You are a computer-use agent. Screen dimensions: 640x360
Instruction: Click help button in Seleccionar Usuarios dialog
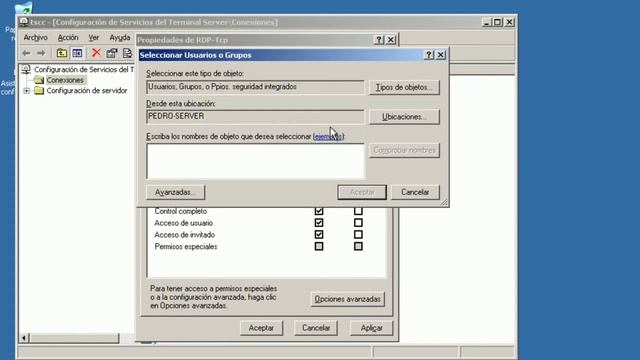click(429, 55)
